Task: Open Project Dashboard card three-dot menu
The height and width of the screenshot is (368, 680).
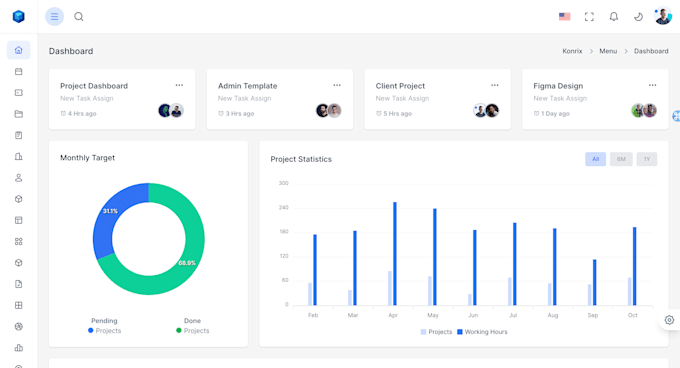Action: 179,85
